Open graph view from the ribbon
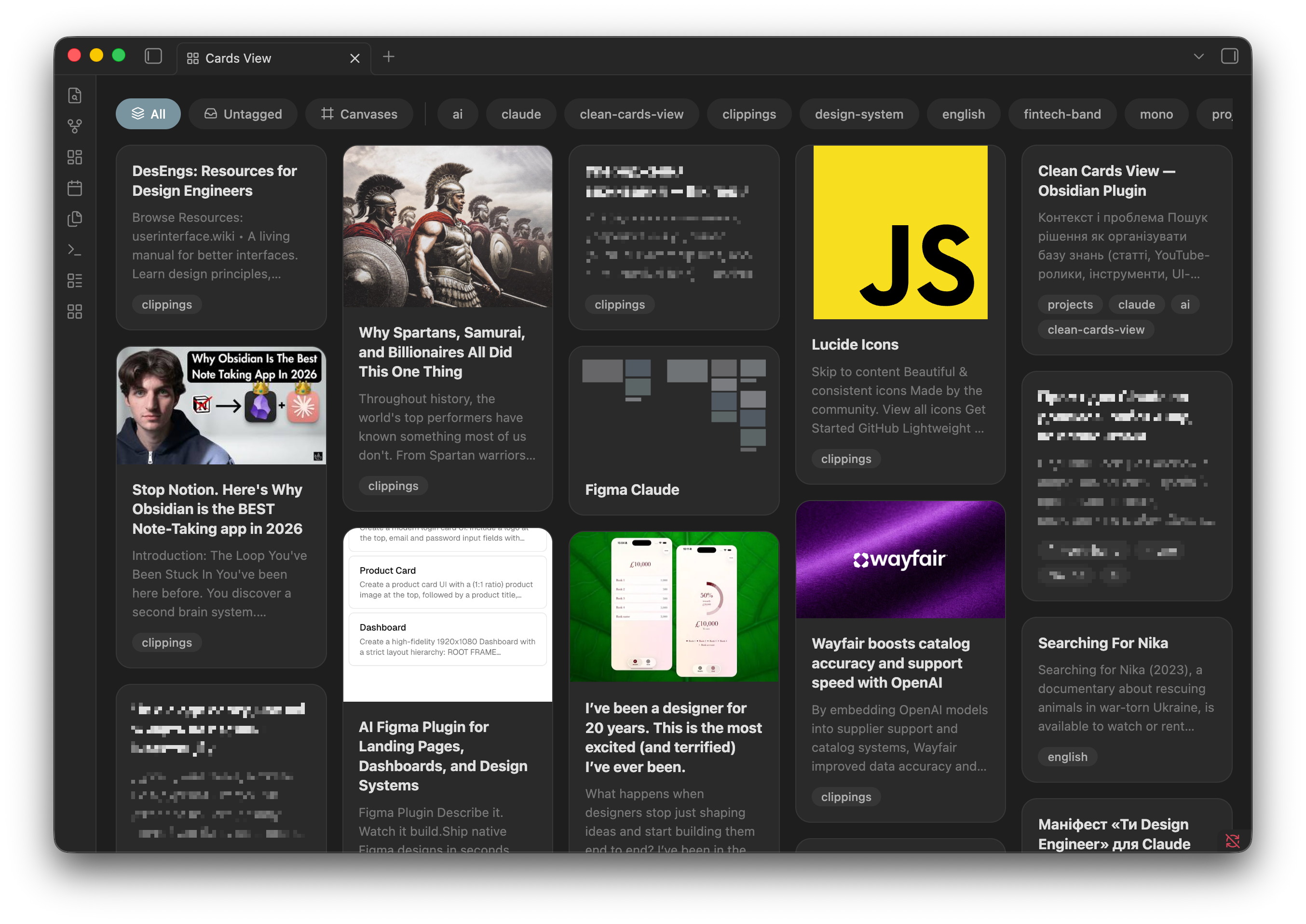Viewport: 1306px width, 924px height. point(75,126)
